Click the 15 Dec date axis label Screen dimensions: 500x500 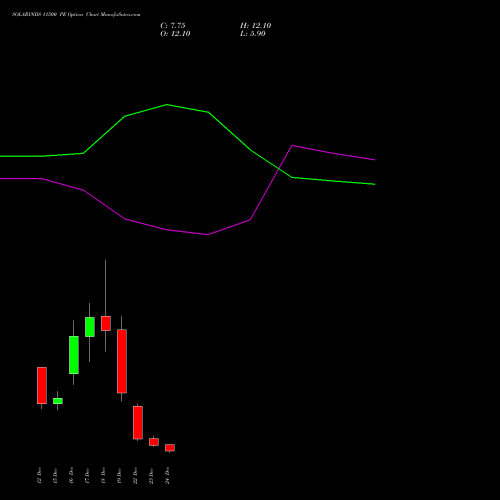coord(55,475)
